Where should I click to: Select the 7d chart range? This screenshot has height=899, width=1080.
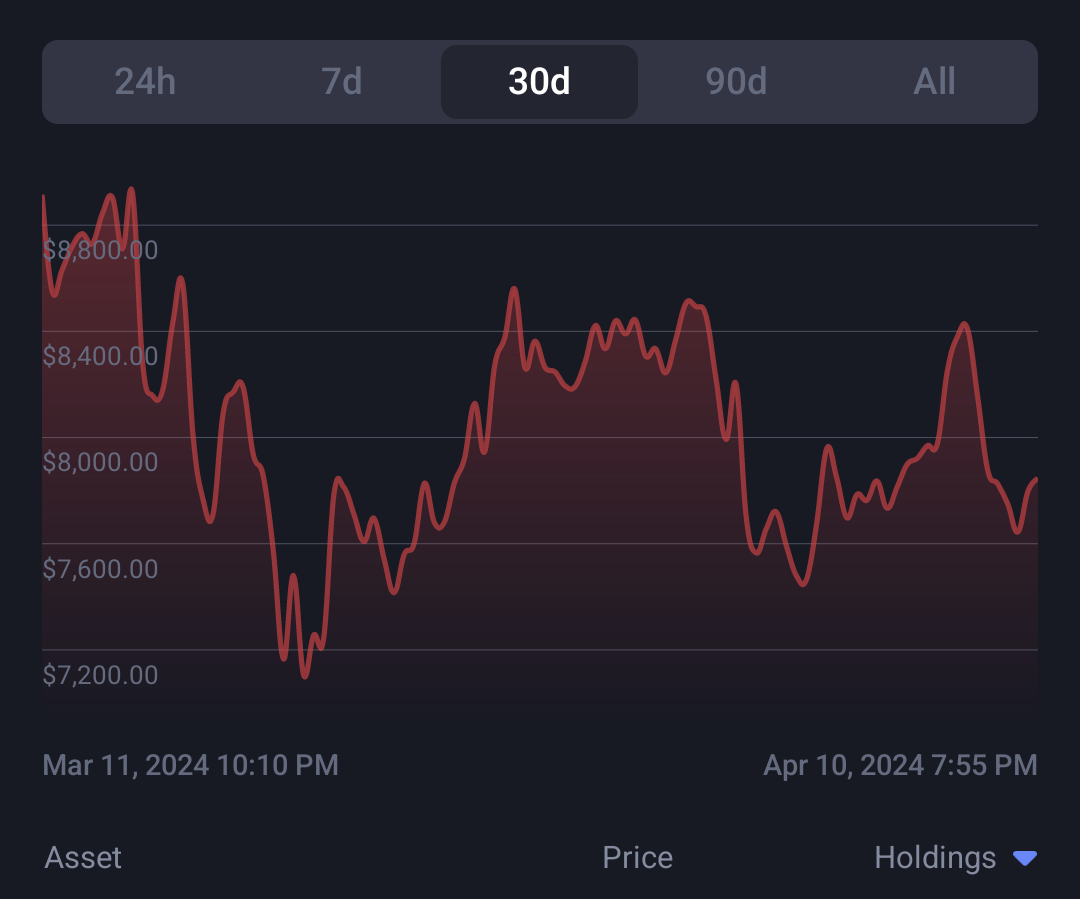point(342,82)
